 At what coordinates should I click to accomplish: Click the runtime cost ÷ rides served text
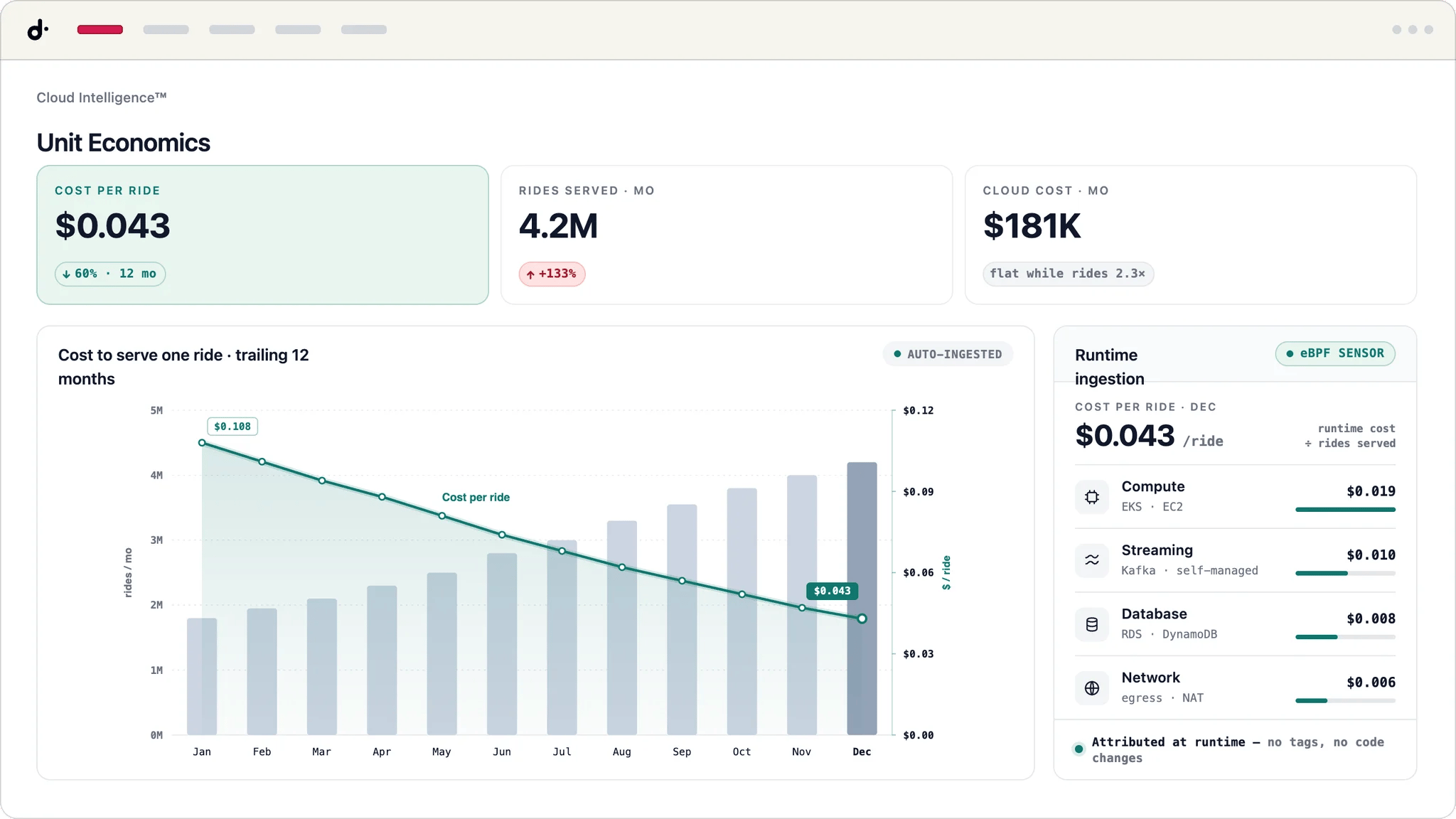pyautogui.click(x=1349, y=436)
